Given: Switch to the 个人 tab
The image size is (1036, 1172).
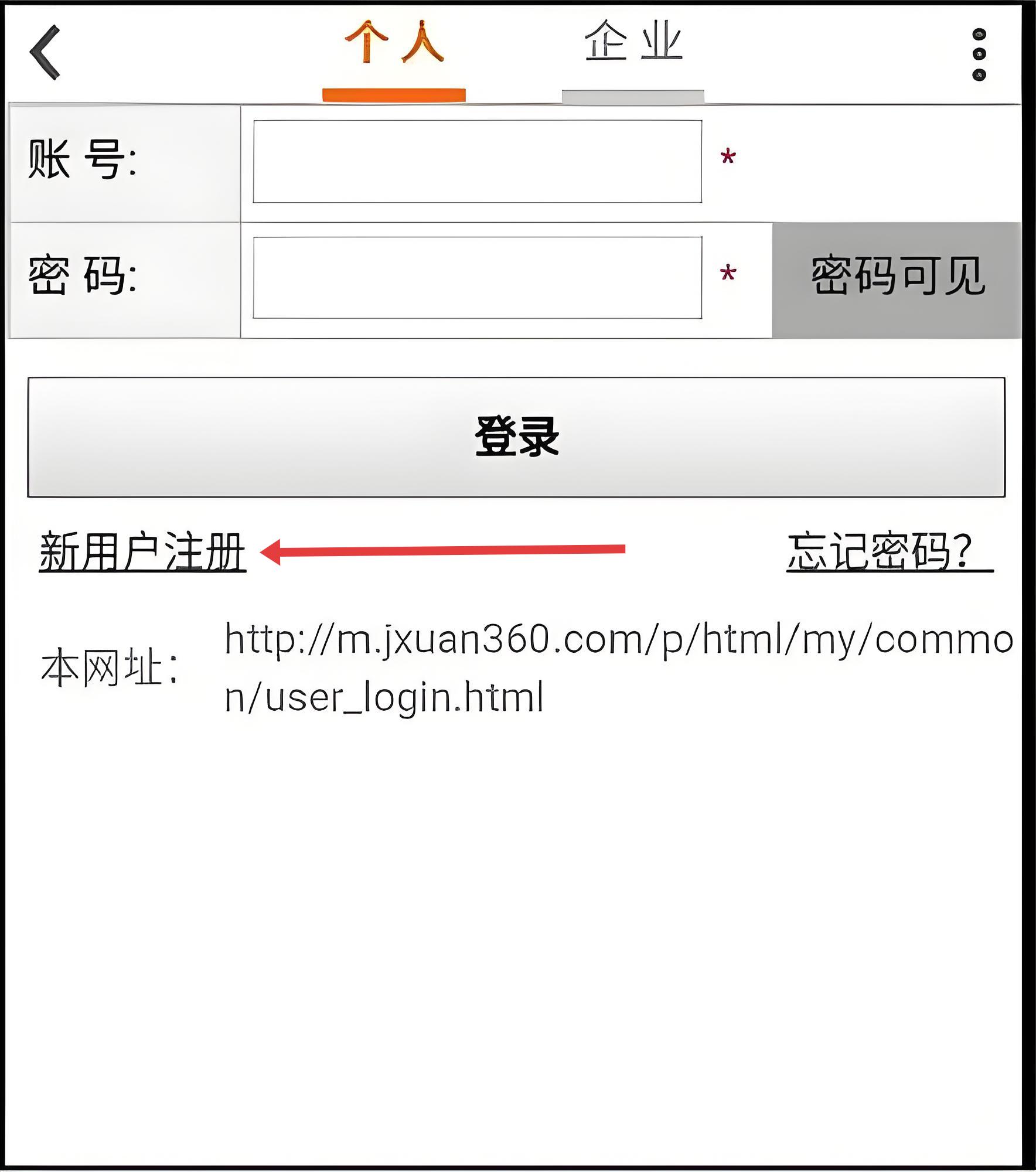Looking at the screenshot, I should coord(394,42).
